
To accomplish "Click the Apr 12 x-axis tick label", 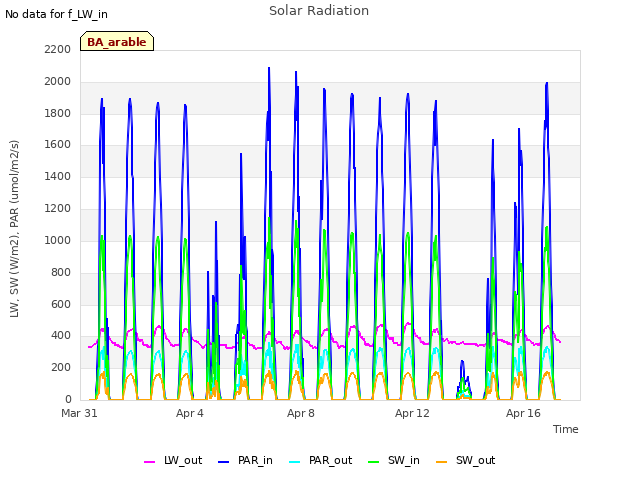I will tap(412, 413).
